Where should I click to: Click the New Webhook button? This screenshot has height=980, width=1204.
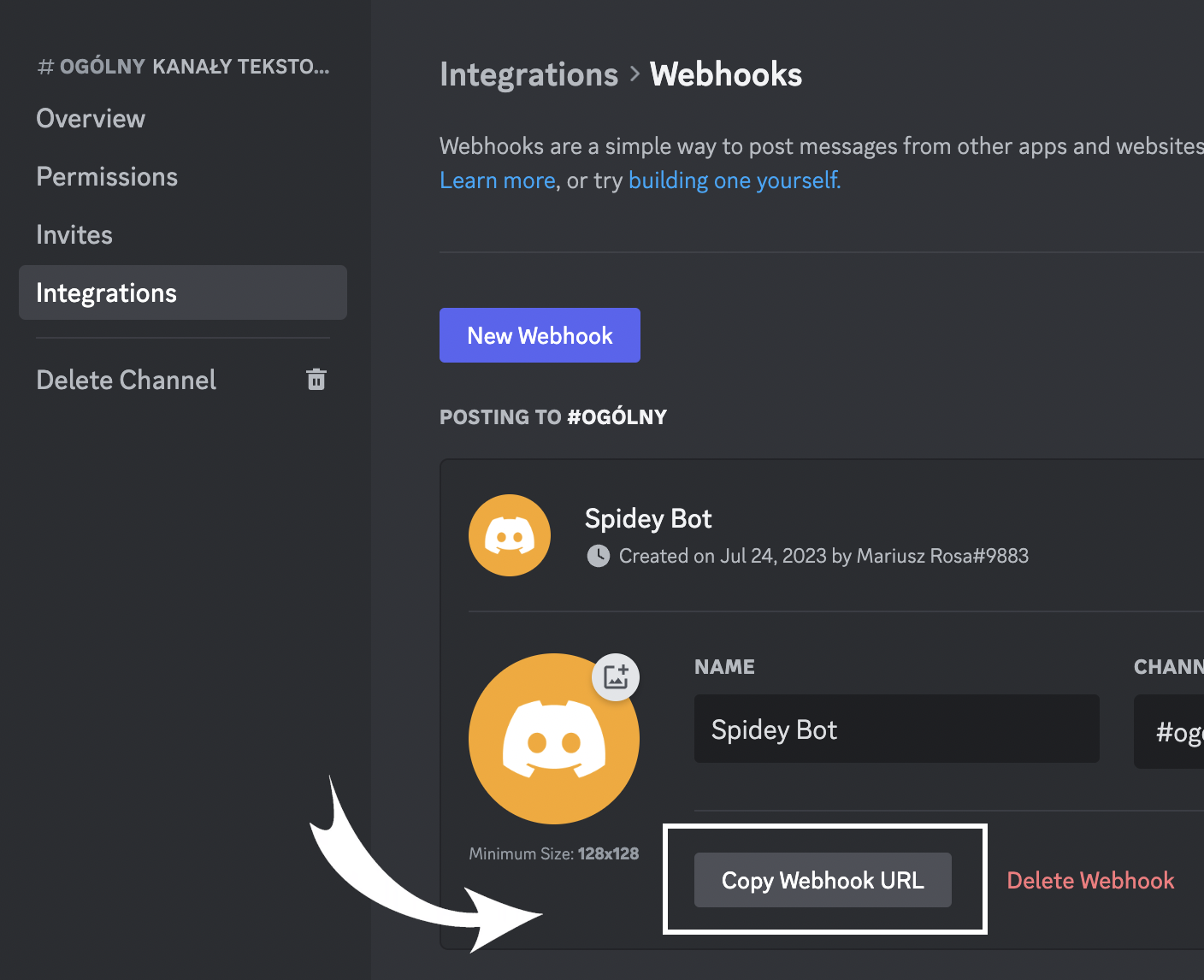[540, 335]
